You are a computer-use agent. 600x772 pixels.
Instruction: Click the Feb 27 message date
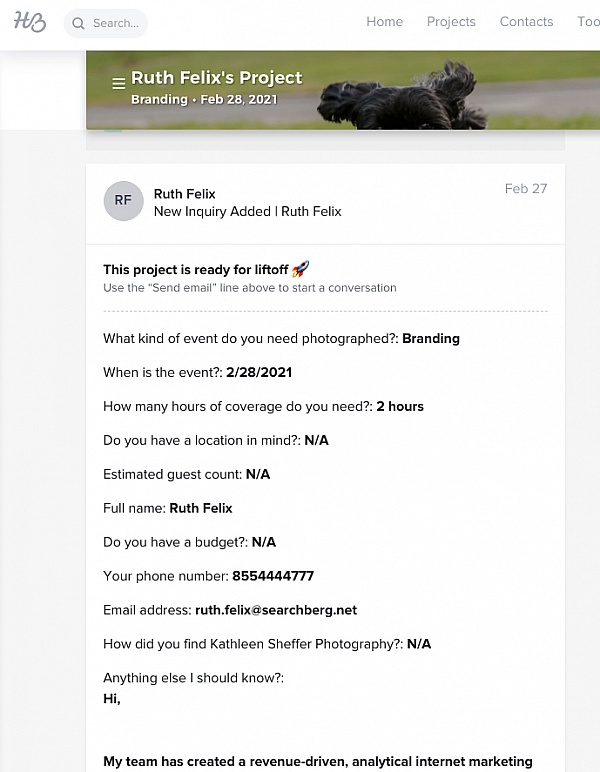526,189
